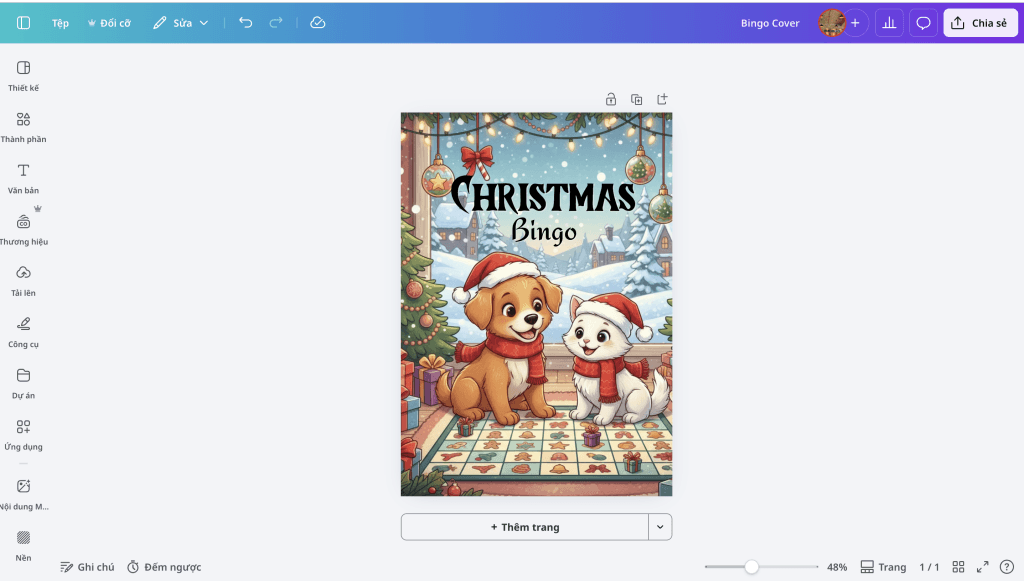
Task: Open the Tải lên uploads panel
Action: pos(23,280)
